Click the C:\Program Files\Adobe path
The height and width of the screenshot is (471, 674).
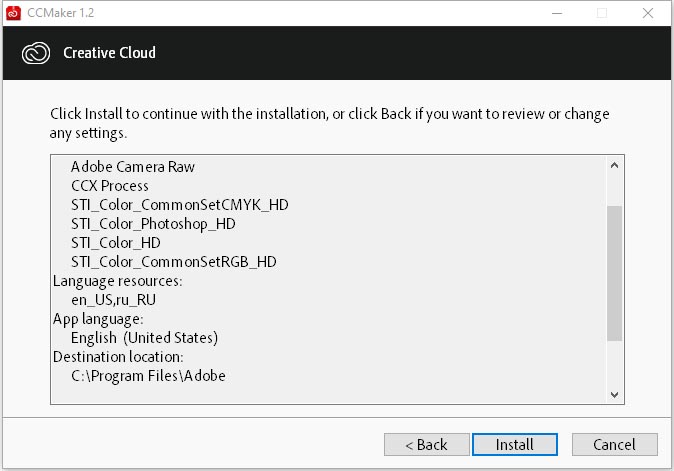[148, 376]
